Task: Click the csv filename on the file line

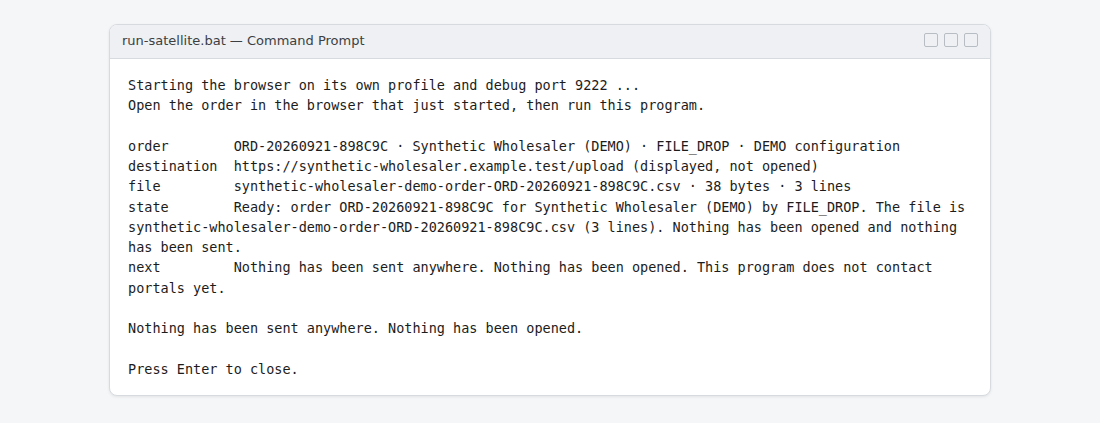Action: 457,187
